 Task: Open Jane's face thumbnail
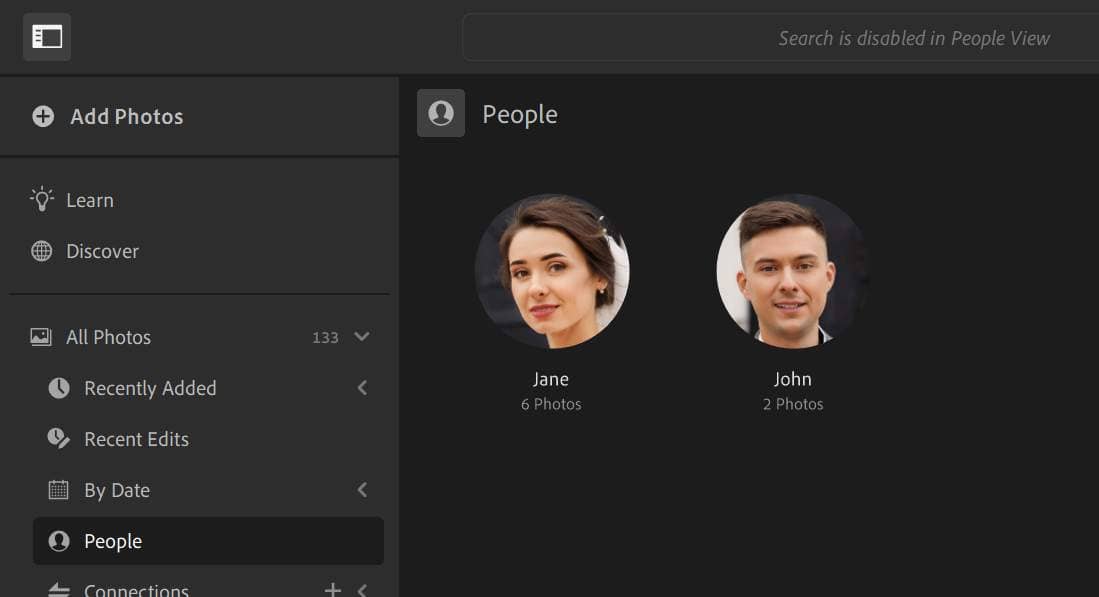pos(552,271)
